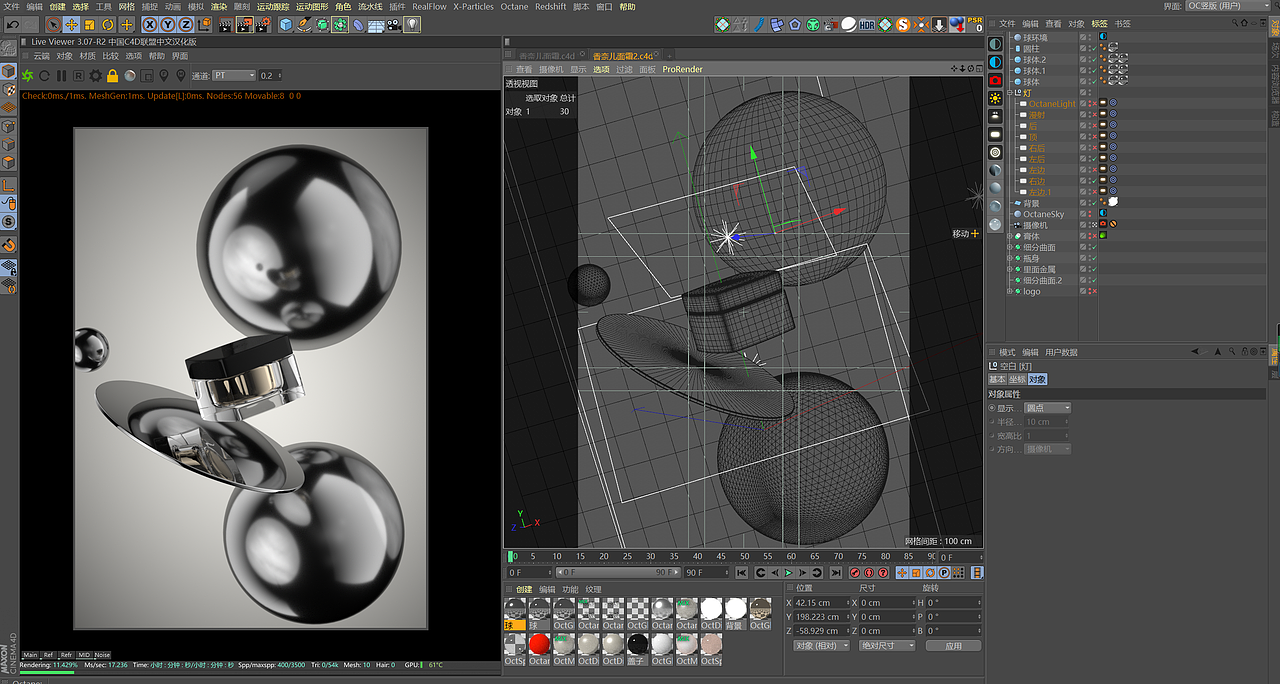This screenshot has height=684, width=1280.
Task: Open the 创建 menu in menu bar
Action: 57,6
